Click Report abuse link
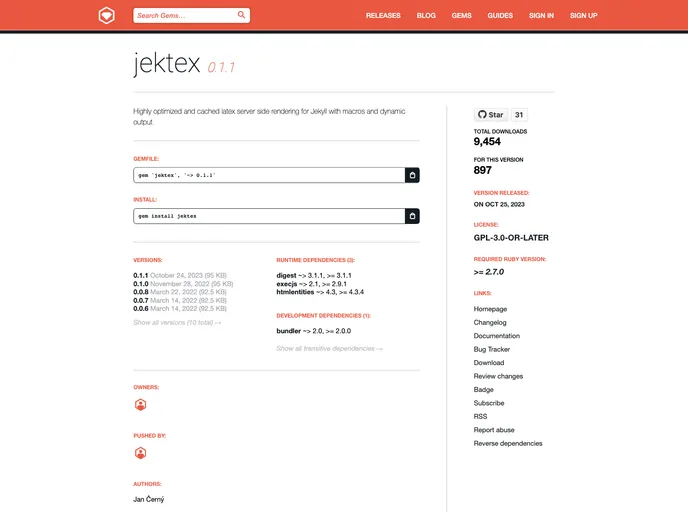This screenshot has height=512, width=688. [494, 430]
